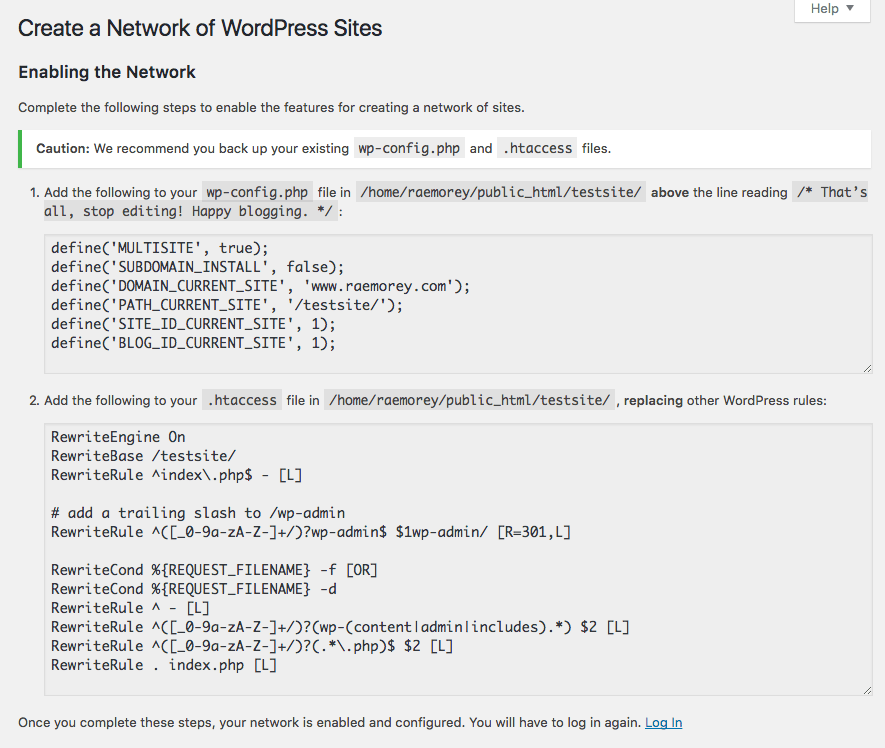Click the wp-config textarea resize handle
Image resolution: width=885 pixels, height=748 pixels.
point(867,369)
